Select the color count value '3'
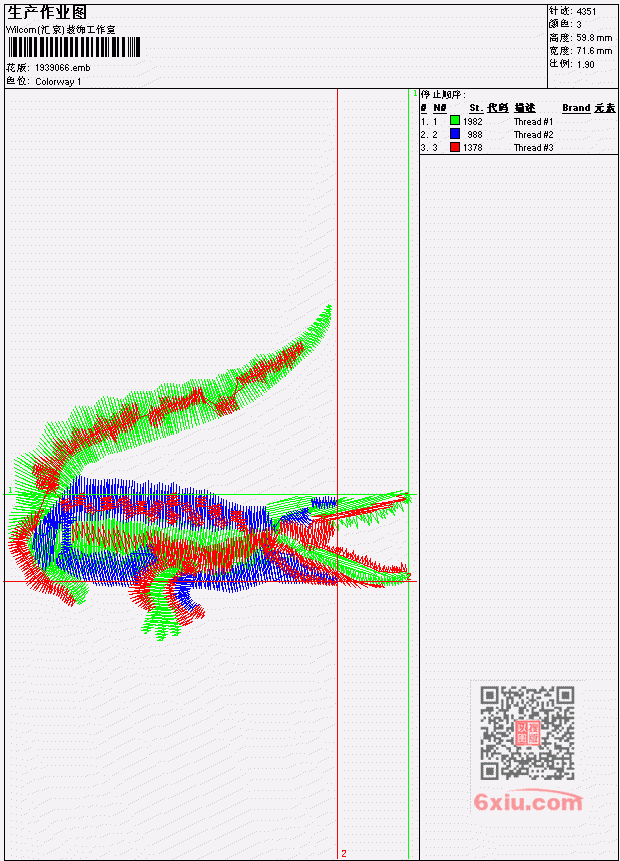The height and width of the screenshot is (861, 620). pyautogui.click(x=579, y=24)
